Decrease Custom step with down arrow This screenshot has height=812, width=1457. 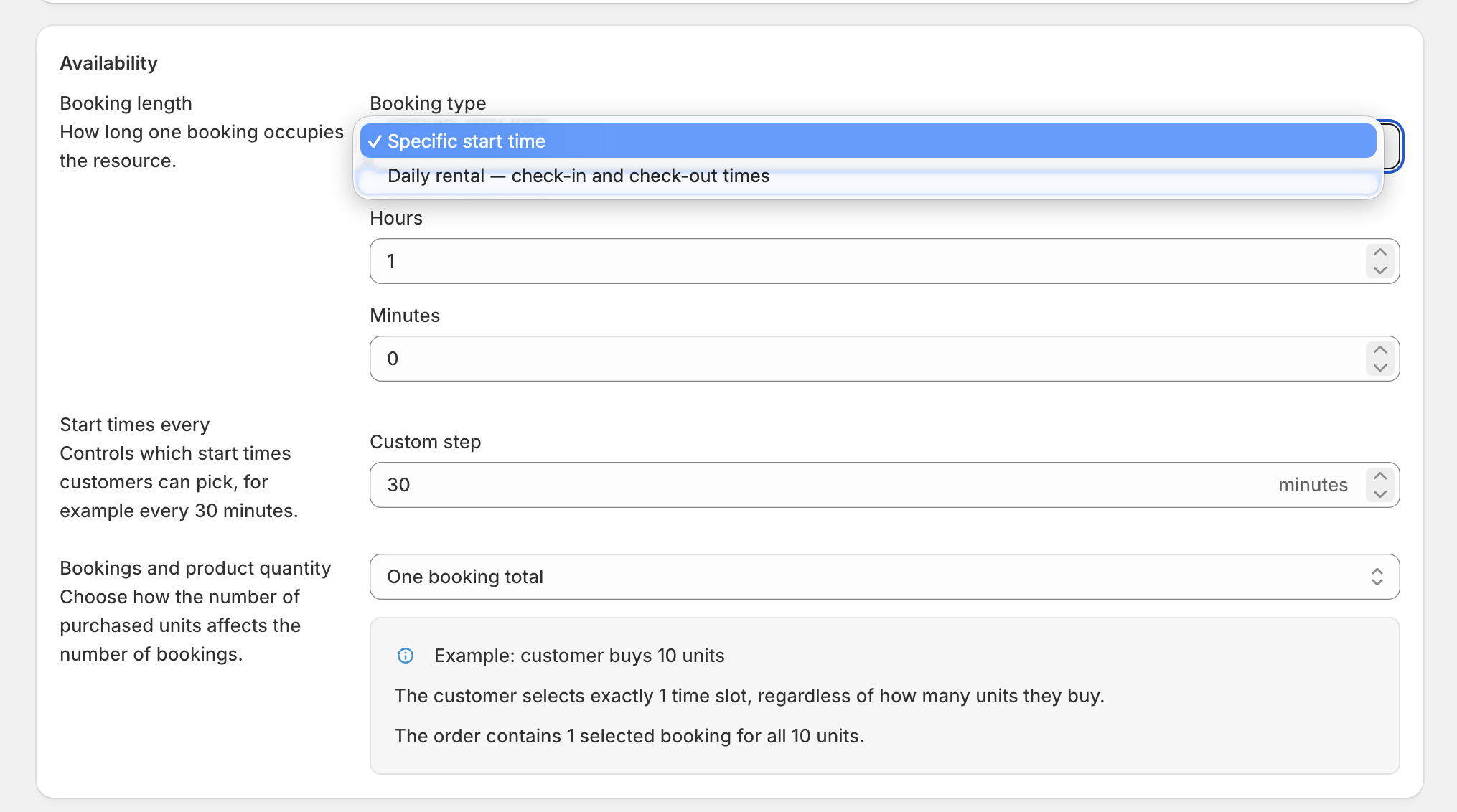(x=1379, y=494)
